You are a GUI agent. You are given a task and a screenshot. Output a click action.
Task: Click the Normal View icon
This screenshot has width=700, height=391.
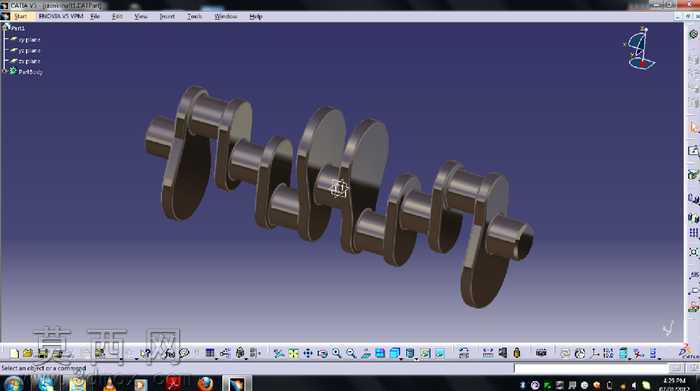point(366,354)
